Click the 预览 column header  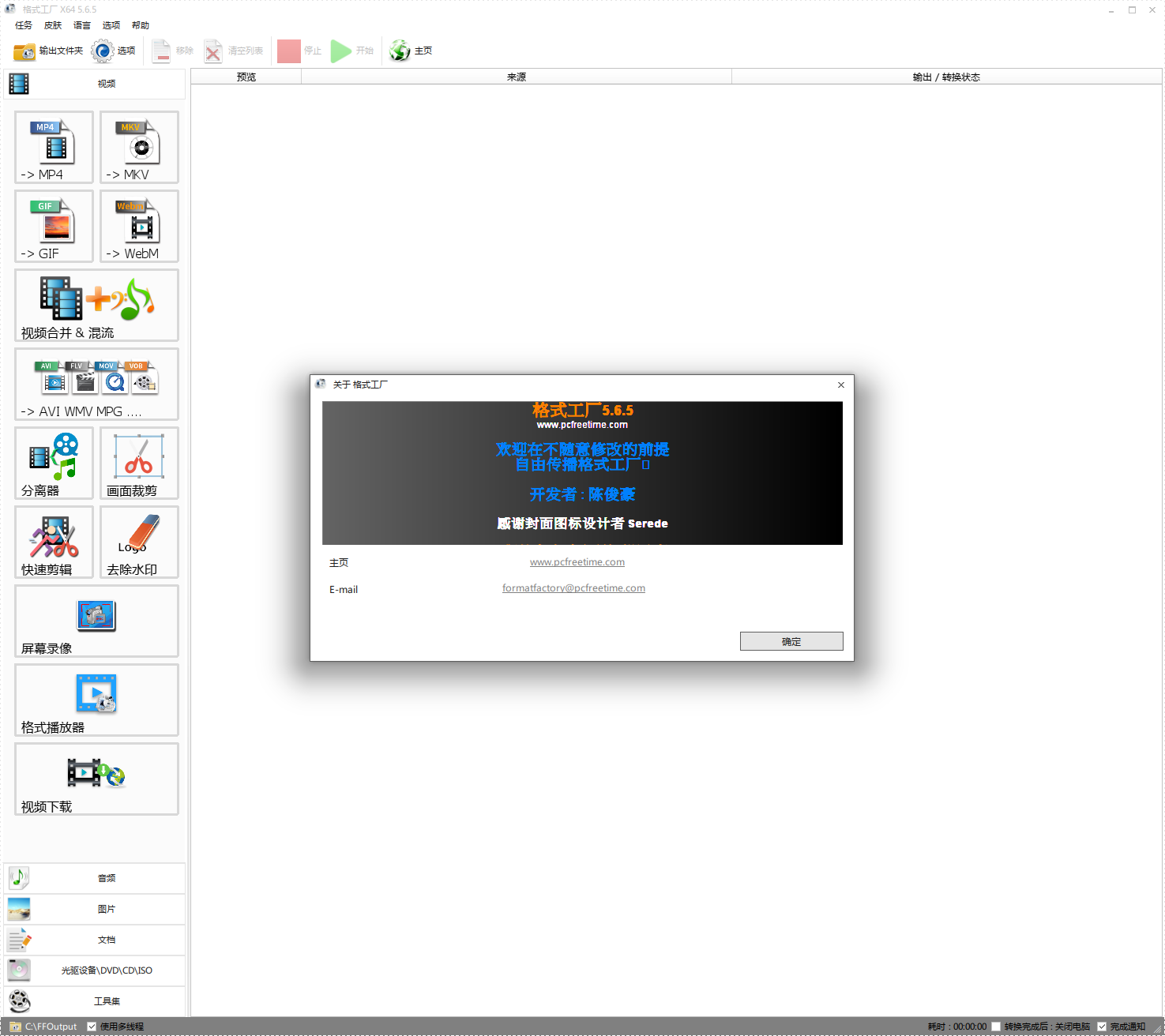click(246, 77)
